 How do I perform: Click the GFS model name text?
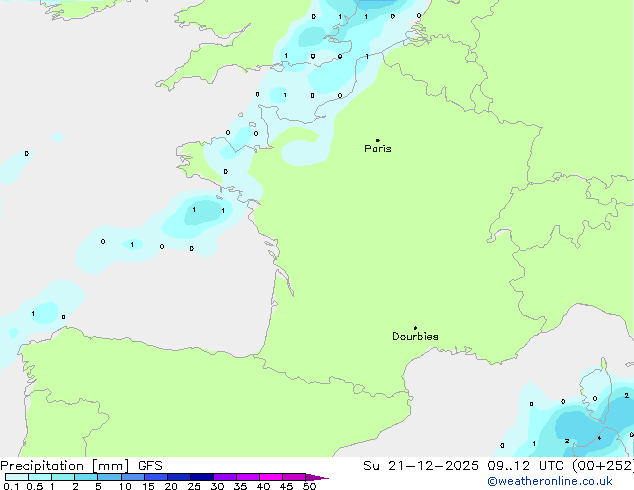[x=150, y=466]
